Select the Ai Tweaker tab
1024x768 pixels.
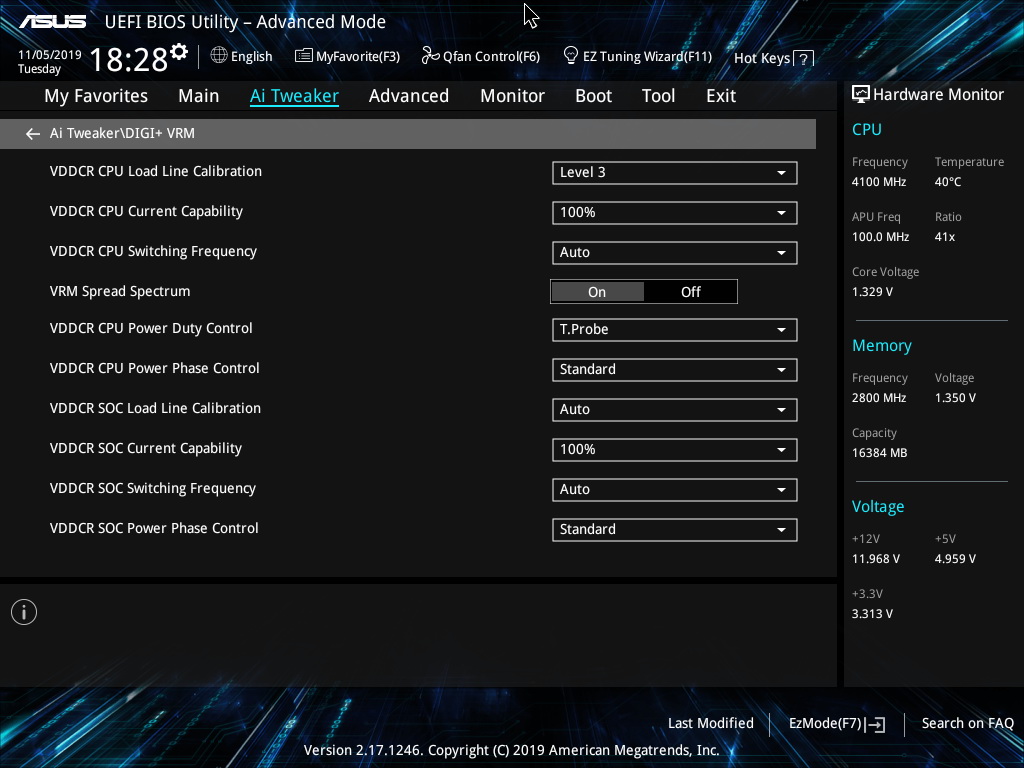(294, 96)
